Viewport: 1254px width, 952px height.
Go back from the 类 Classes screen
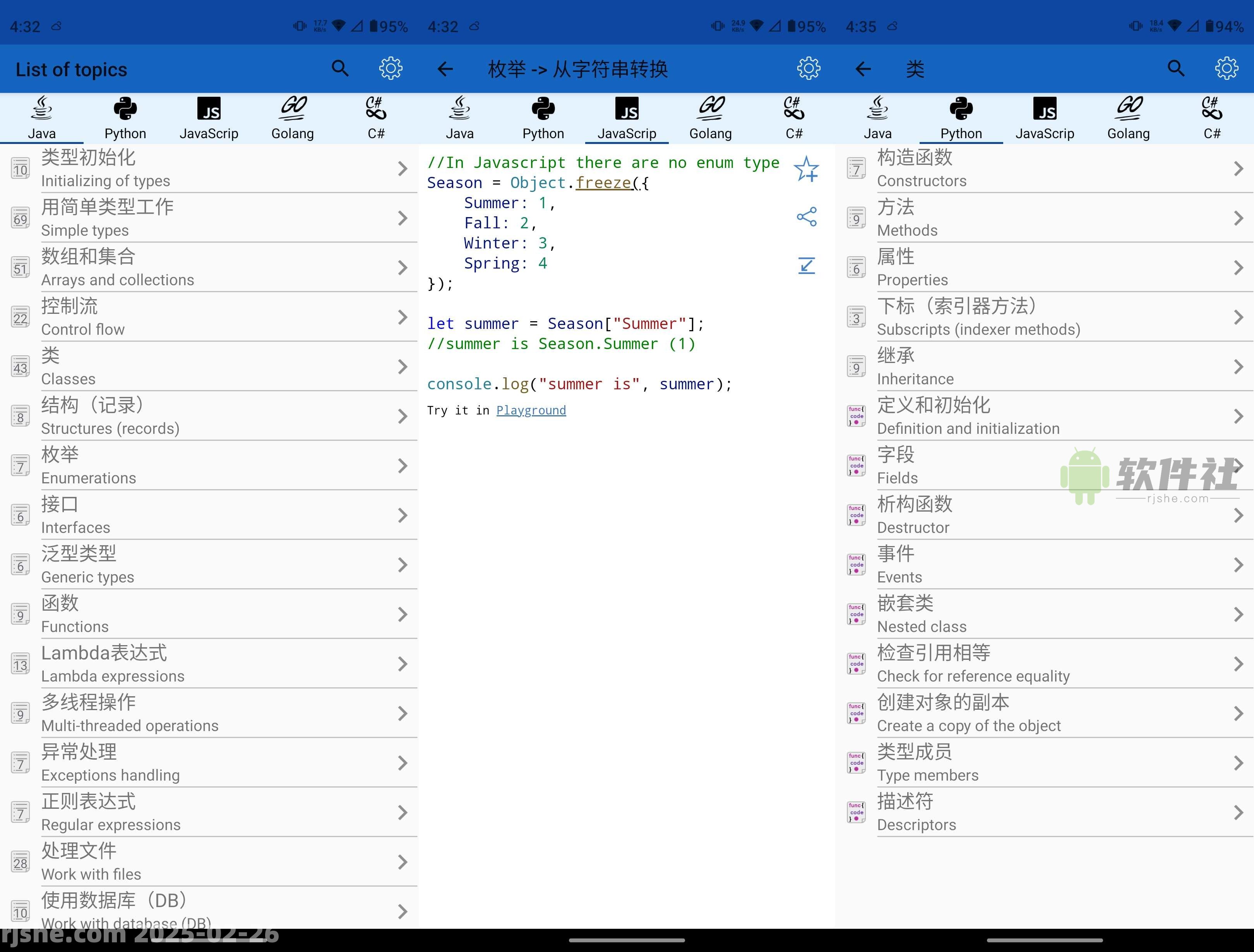[863, 69]
